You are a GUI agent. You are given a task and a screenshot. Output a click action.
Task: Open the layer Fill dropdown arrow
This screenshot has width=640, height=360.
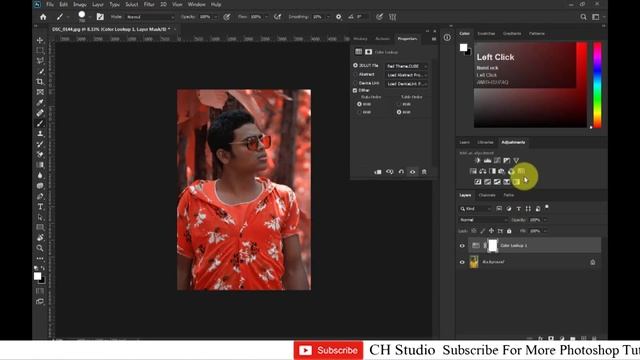coord(545,231)
